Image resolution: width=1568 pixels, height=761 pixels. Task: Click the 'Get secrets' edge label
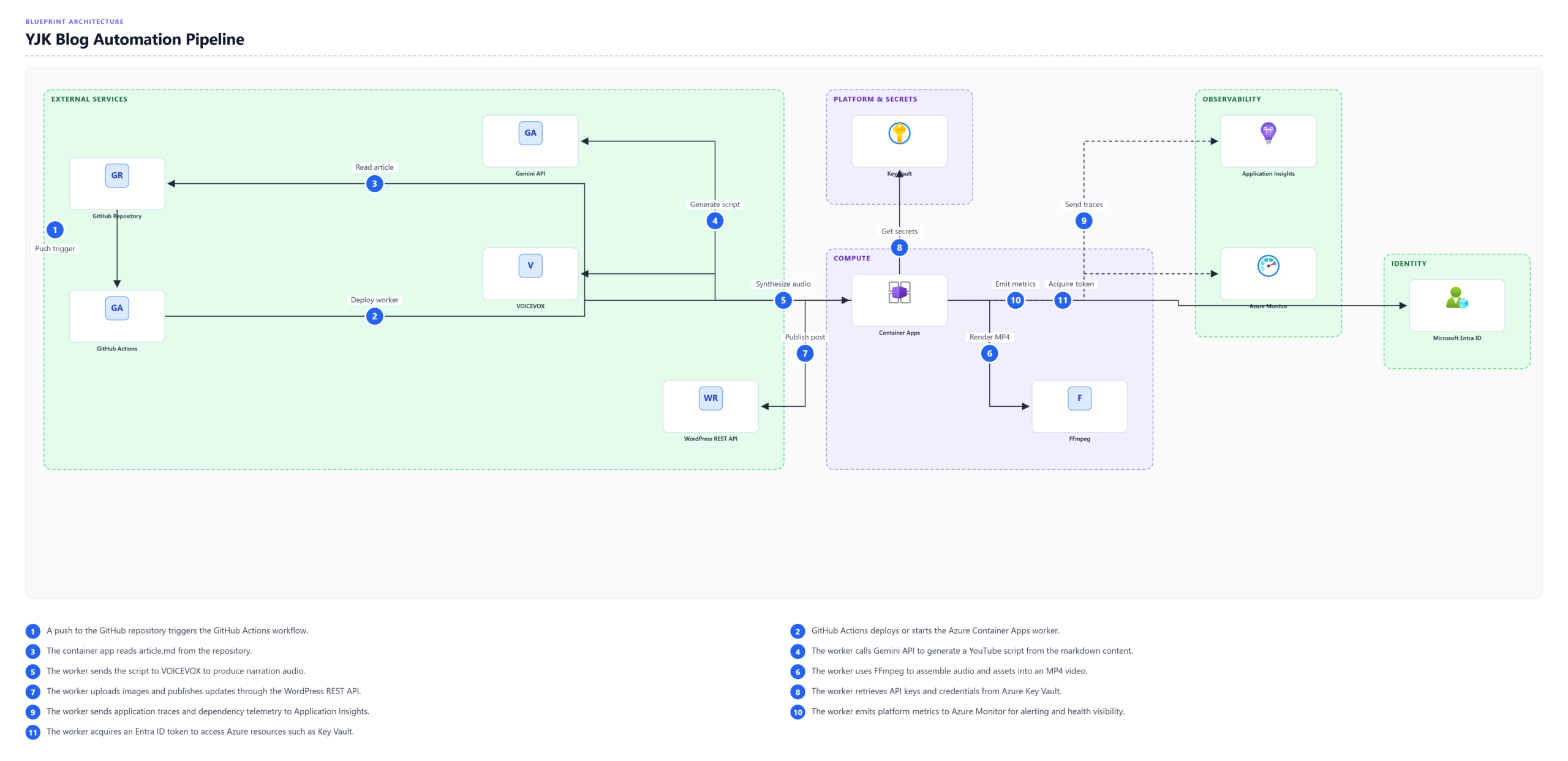(899, 232)
